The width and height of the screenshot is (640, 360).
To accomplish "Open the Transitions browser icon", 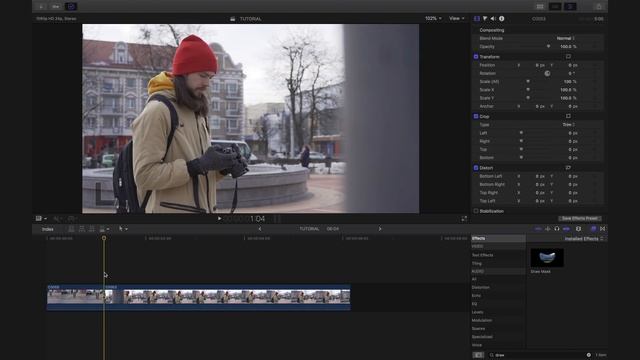I will (602, 229).
